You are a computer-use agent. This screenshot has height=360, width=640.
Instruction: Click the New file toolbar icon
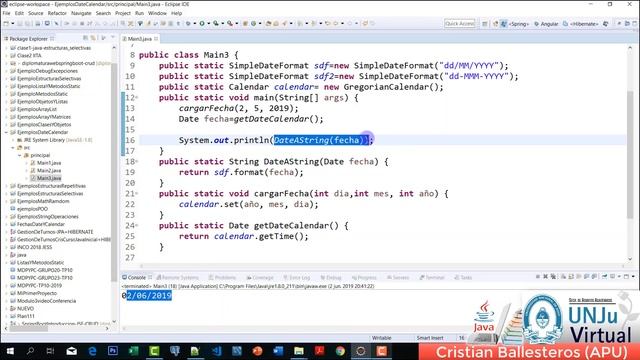[6, 24]
